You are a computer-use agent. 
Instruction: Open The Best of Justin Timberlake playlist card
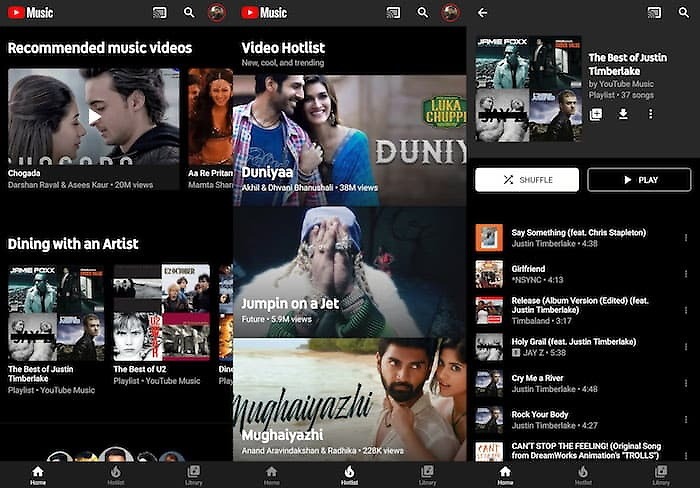click(56, 330)
